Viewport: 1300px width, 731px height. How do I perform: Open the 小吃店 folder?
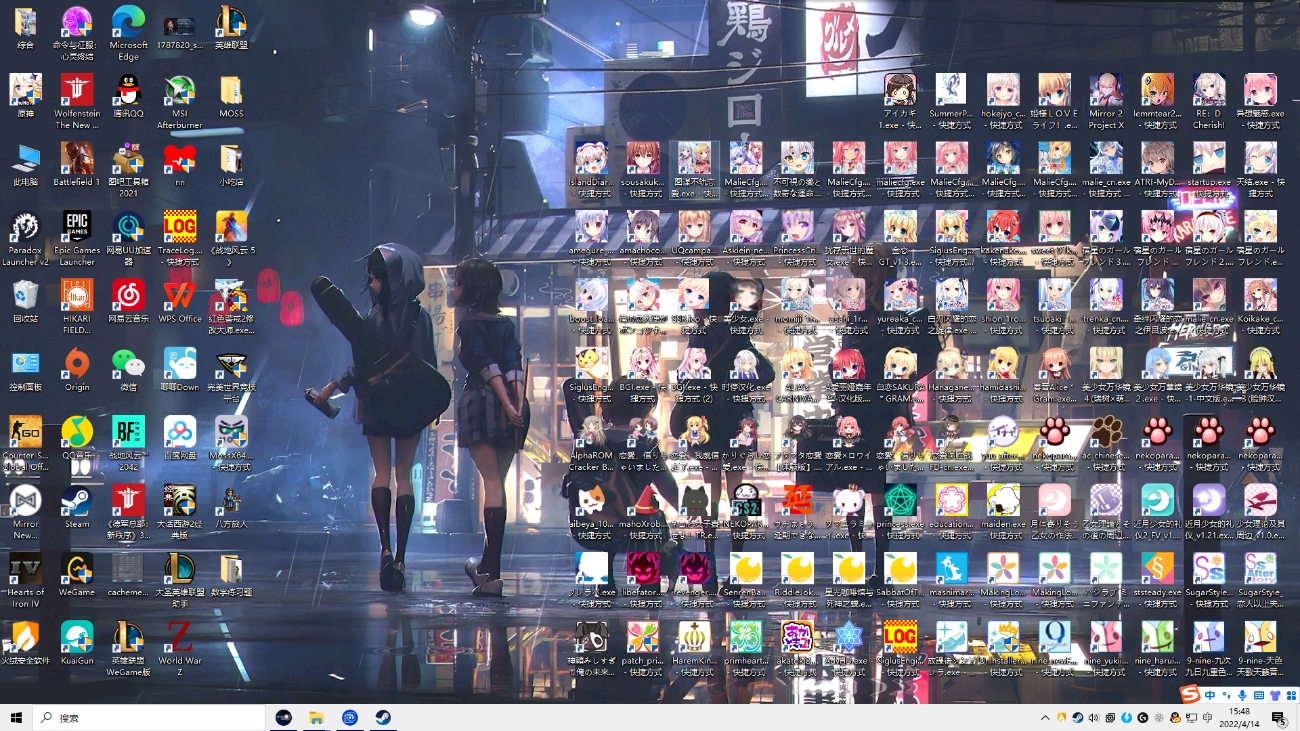pyautogui.click(x=231, y=165)
